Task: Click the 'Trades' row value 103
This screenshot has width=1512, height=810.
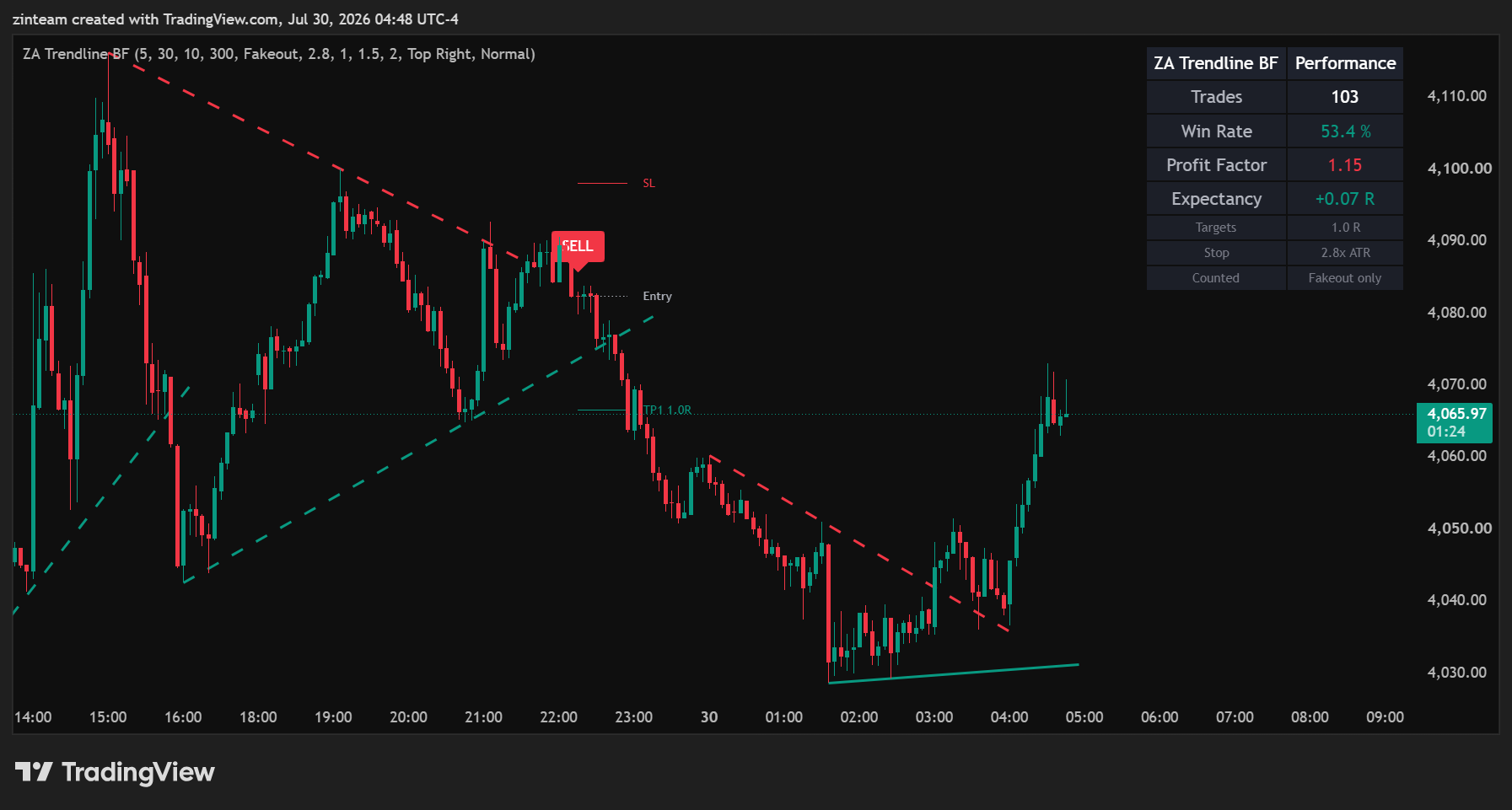Action: [x=1345, y=97]
